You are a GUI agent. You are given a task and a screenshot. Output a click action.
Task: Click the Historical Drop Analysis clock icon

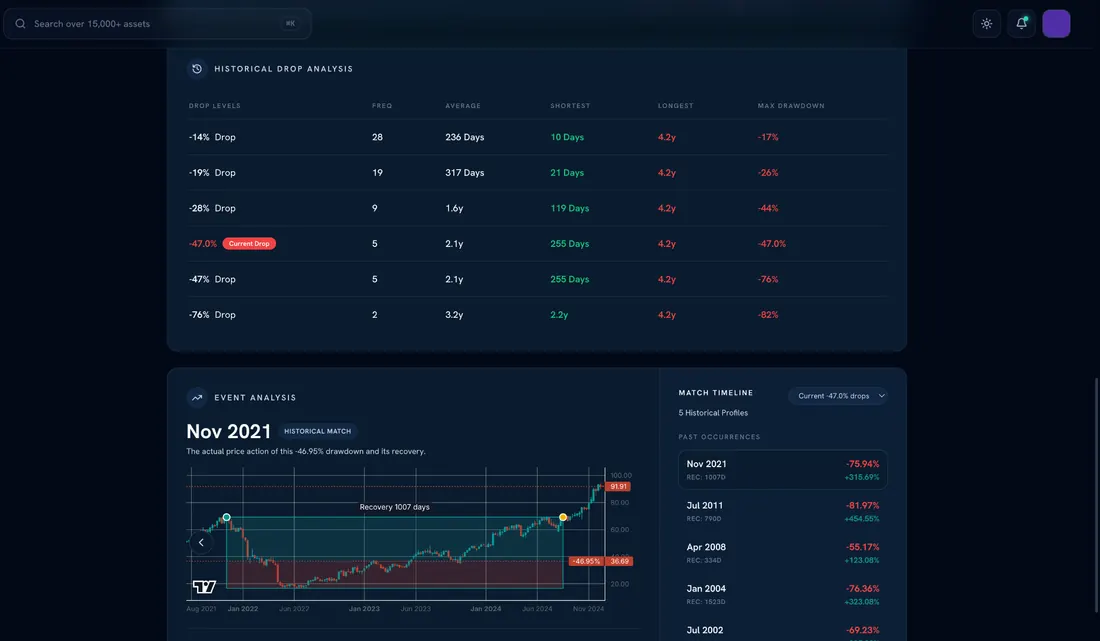tap(197, 69)
